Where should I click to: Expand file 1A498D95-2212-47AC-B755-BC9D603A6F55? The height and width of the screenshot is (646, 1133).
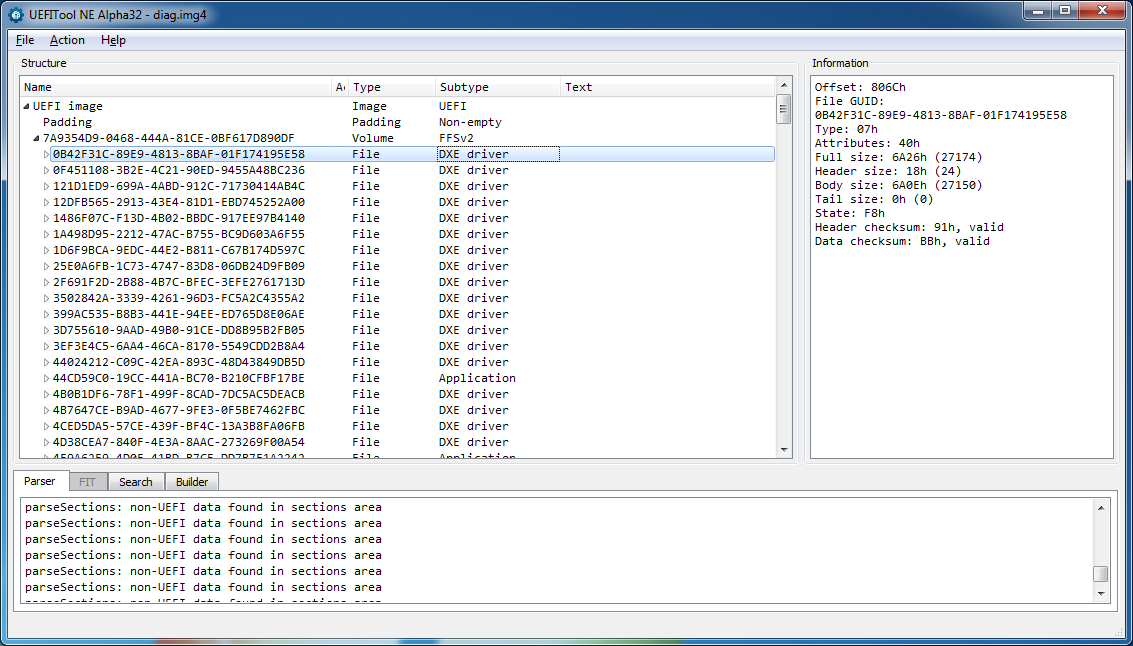click(x=46, y=234)
